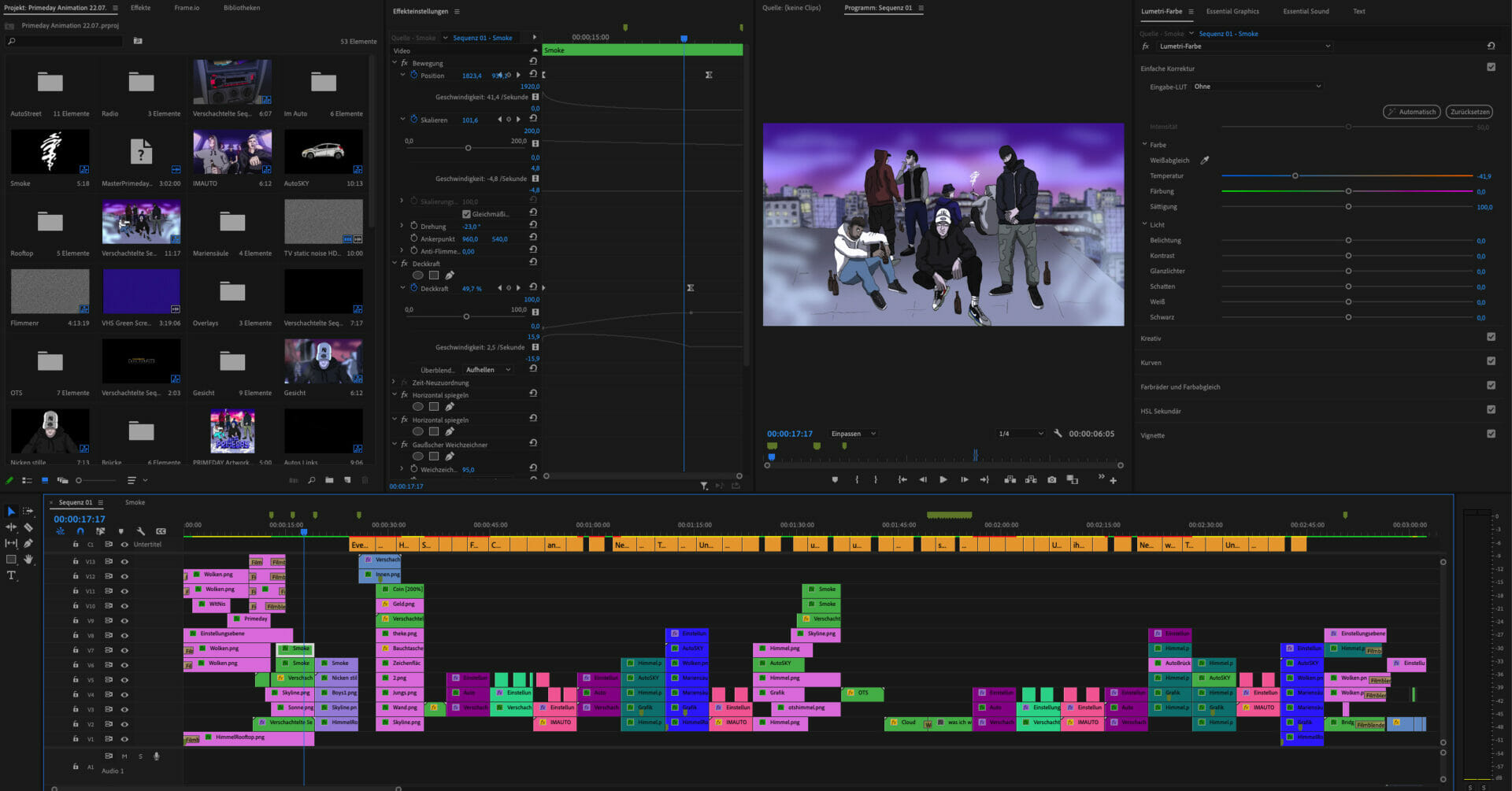Click the Lift button in Program monitor

[1010, 479]
